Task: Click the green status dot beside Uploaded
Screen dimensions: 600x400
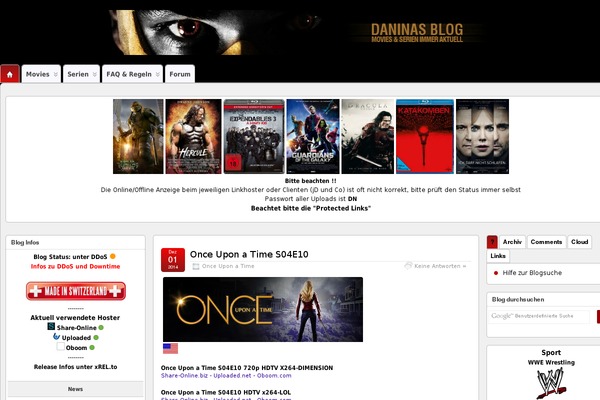Action: [x=96, y=338]
